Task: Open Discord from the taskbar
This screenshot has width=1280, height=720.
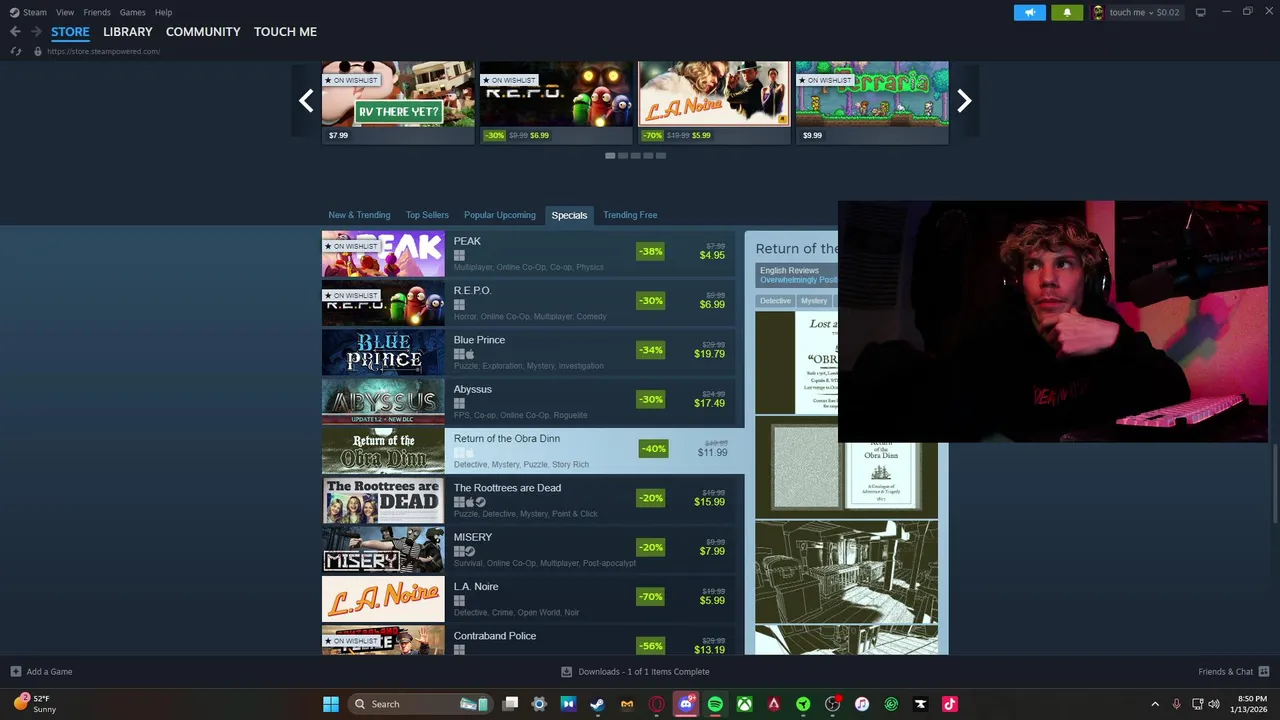Action: (x=686, y=704)
